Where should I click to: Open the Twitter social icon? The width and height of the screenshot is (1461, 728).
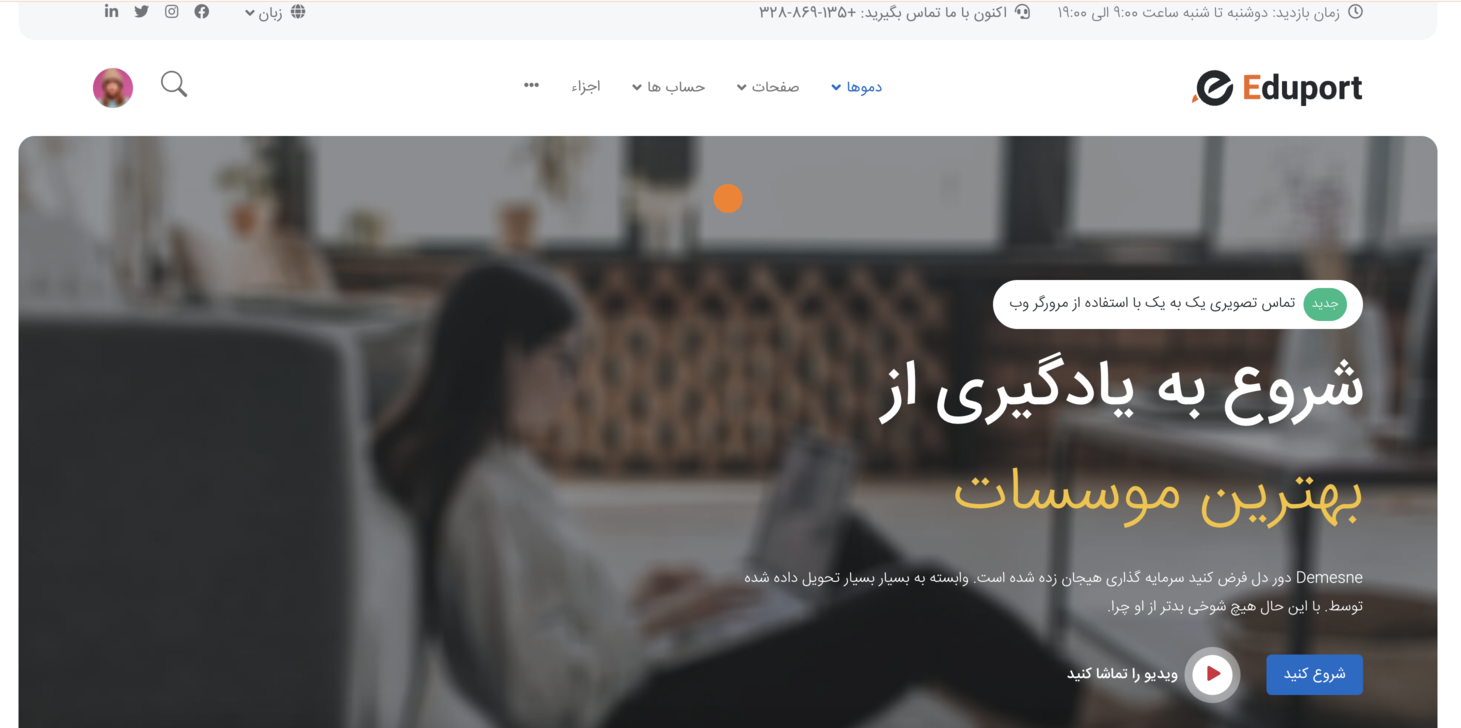point(141,11)
